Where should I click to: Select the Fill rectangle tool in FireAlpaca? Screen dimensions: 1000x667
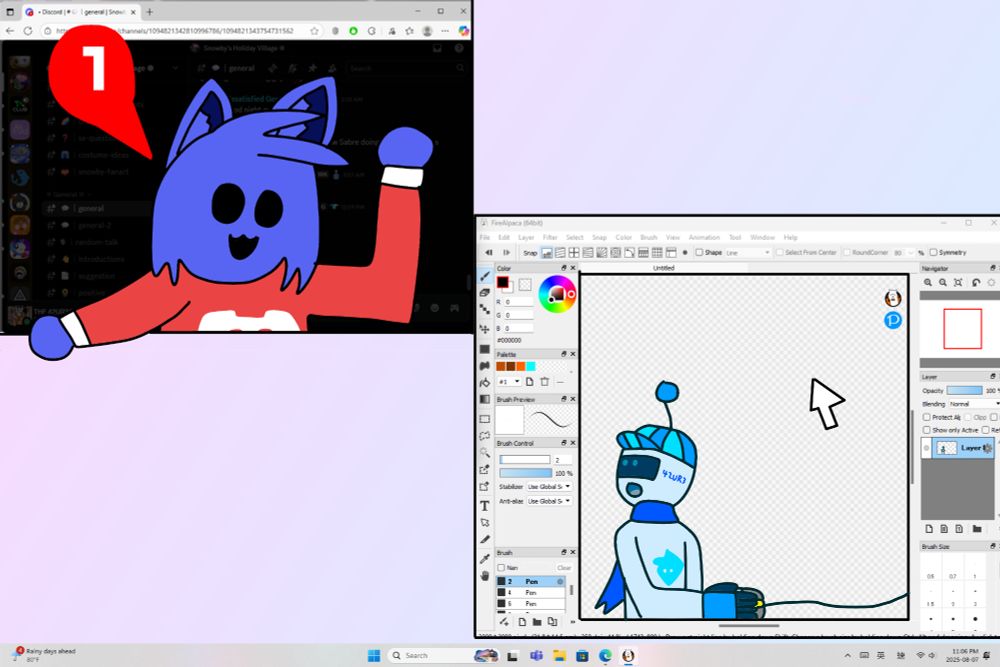tap(485, 349)
